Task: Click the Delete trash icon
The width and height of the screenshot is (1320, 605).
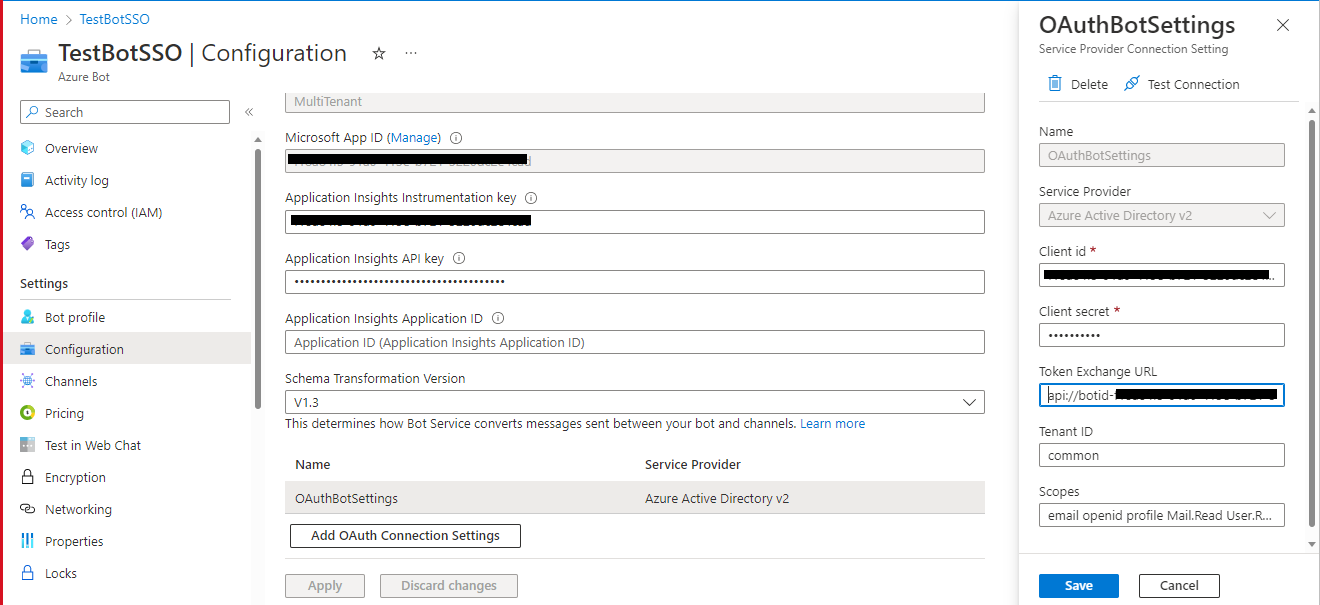Action: click(x=1054, y=84)
